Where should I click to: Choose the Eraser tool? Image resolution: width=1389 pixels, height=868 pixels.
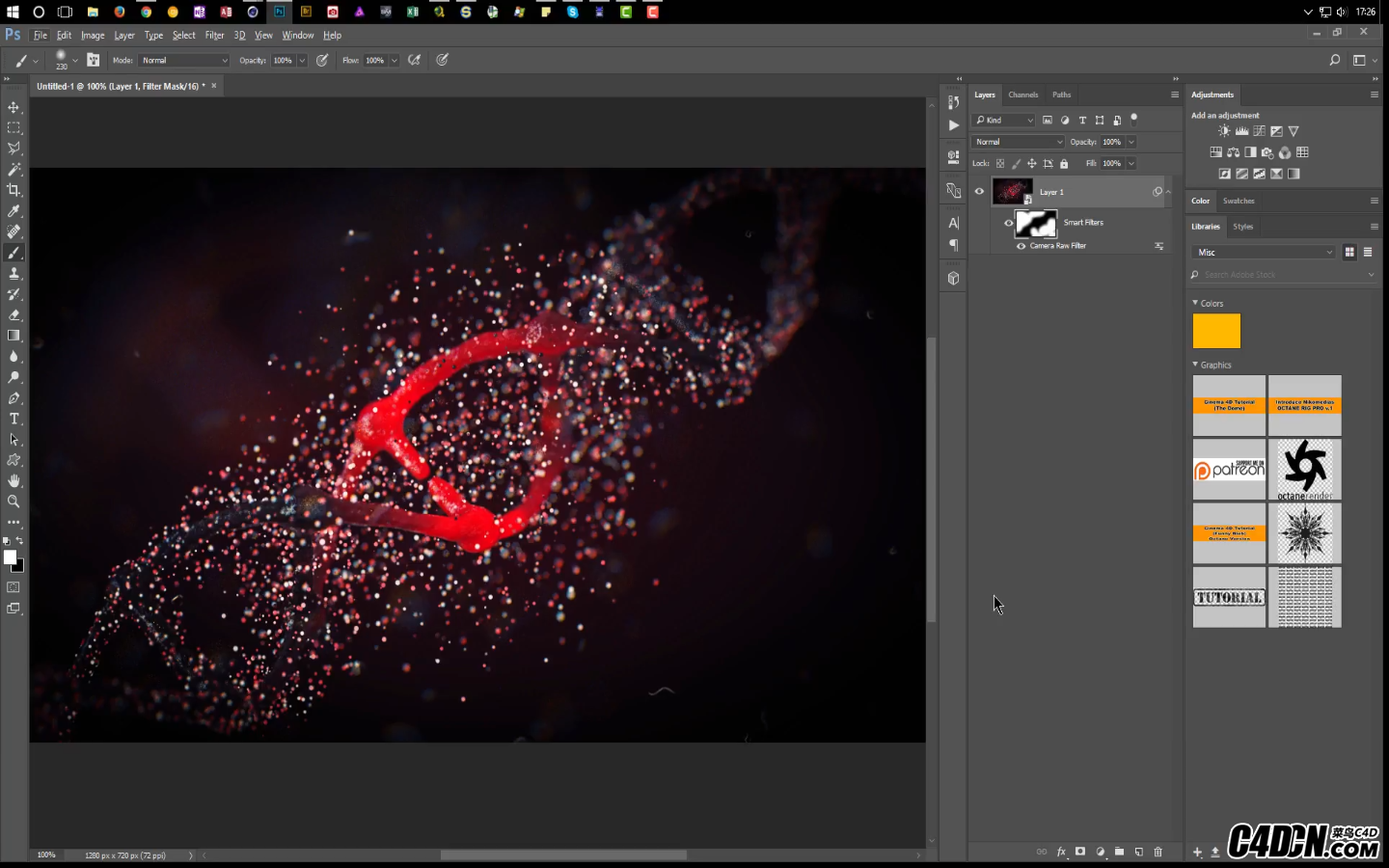point(14,315)
